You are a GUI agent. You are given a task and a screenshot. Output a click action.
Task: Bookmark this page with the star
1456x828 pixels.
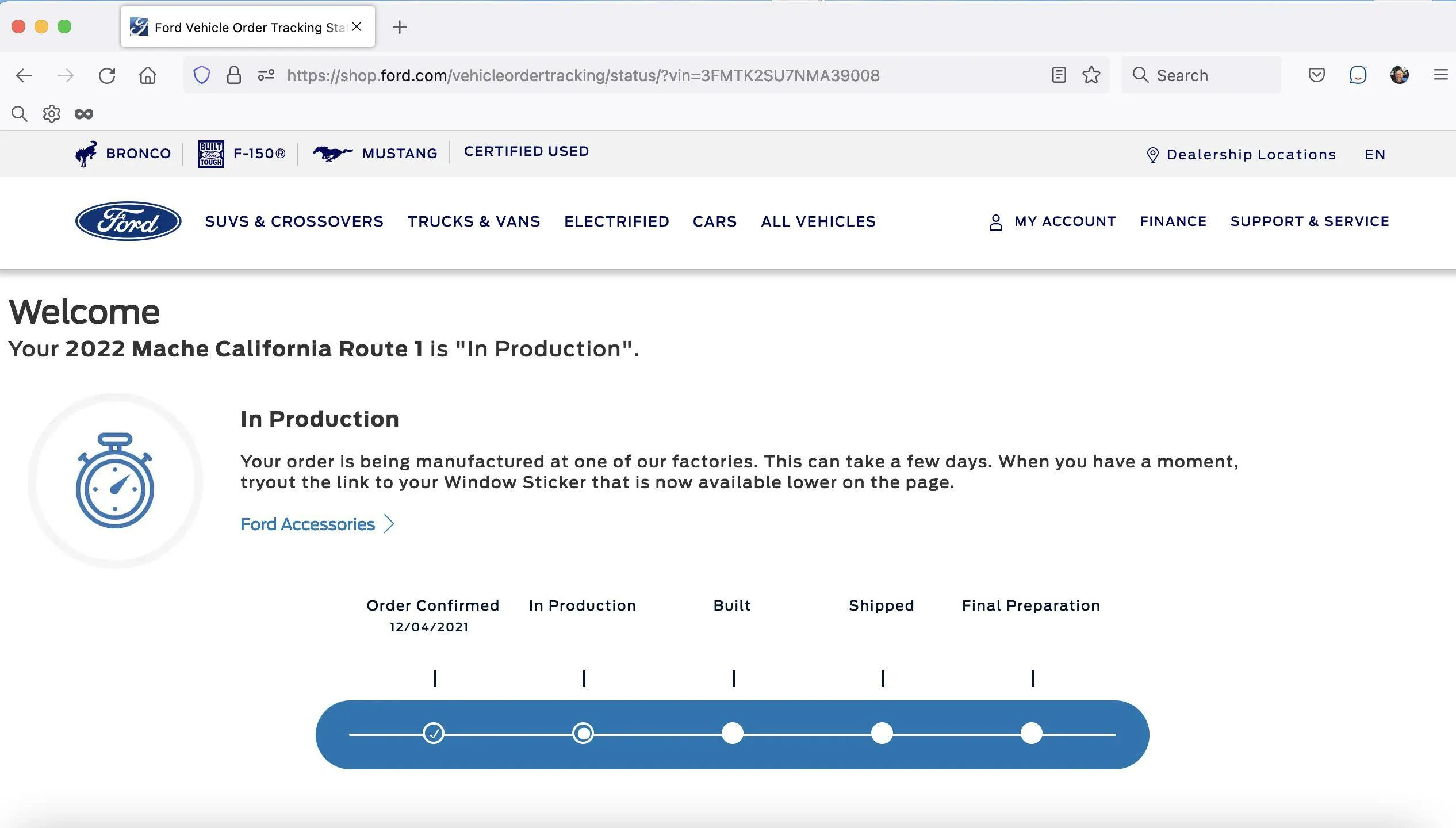[x=1091, y=75]
